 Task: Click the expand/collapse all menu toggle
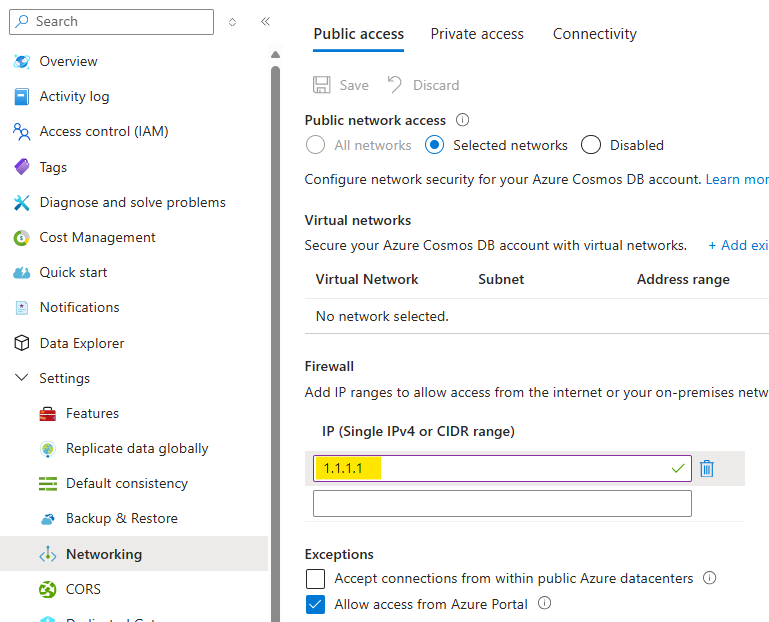(x=232, y=22)
